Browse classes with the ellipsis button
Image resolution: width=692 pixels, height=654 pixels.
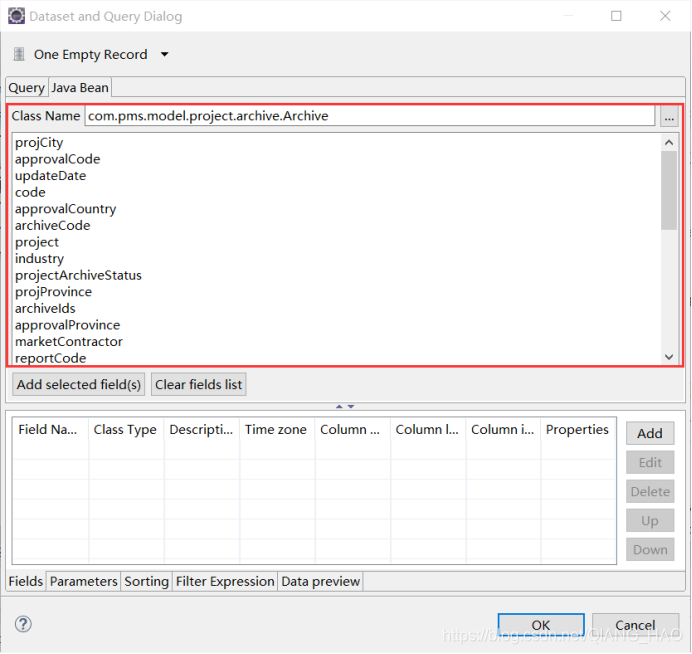click(669, 116)
